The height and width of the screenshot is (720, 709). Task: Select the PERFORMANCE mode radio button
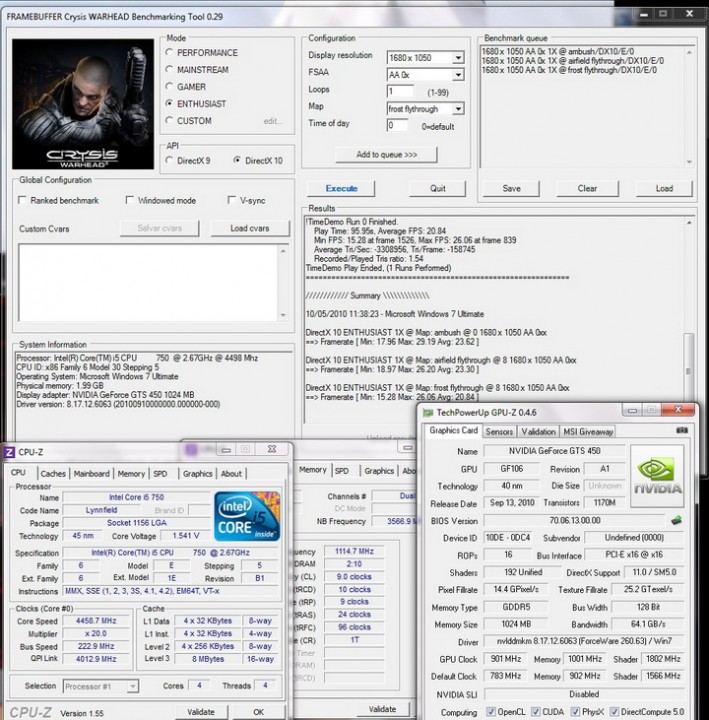point(169,52)
